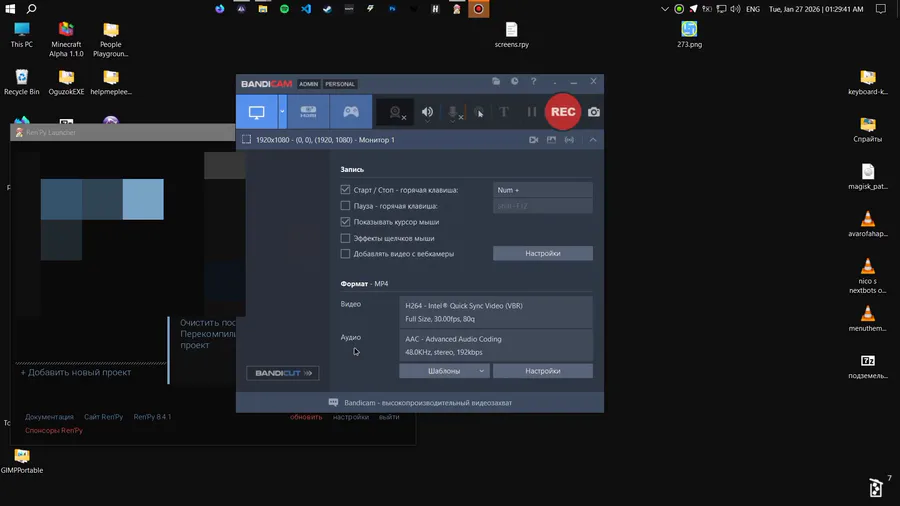Open Firefox from taskbar

[x=220, y=9]
